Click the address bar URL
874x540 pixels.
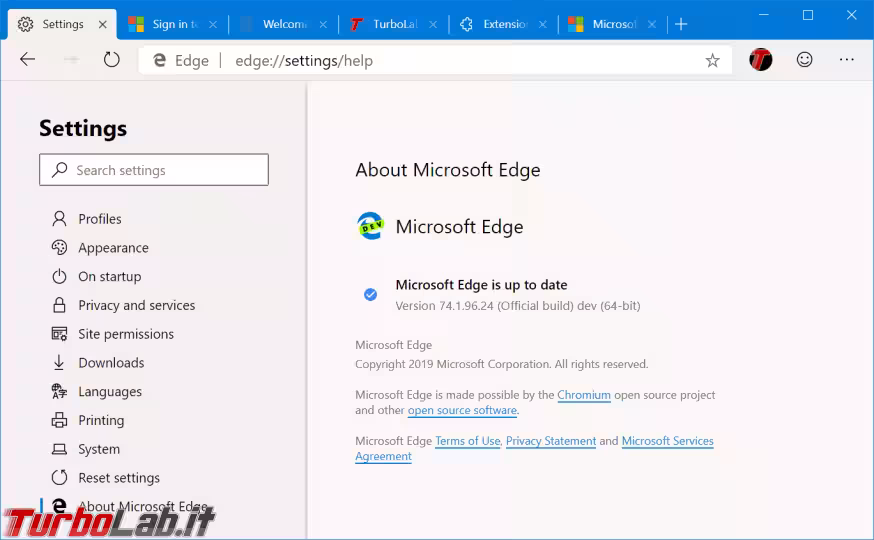[x=304, y=60]
